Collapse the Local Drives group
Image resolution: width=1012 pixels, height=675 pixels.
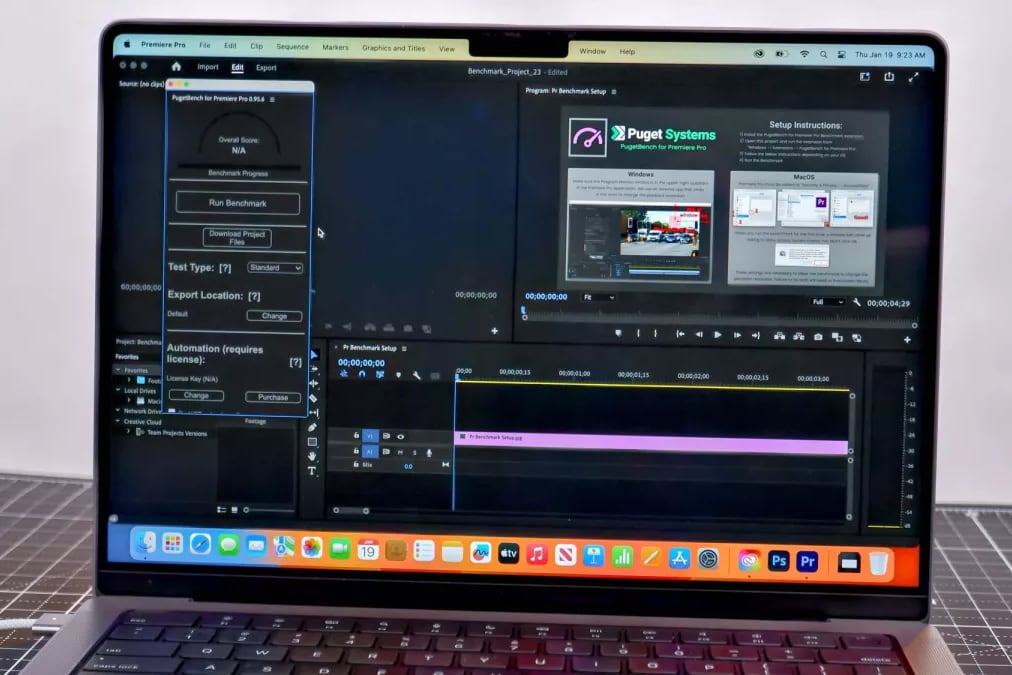(x=118, y=390)
